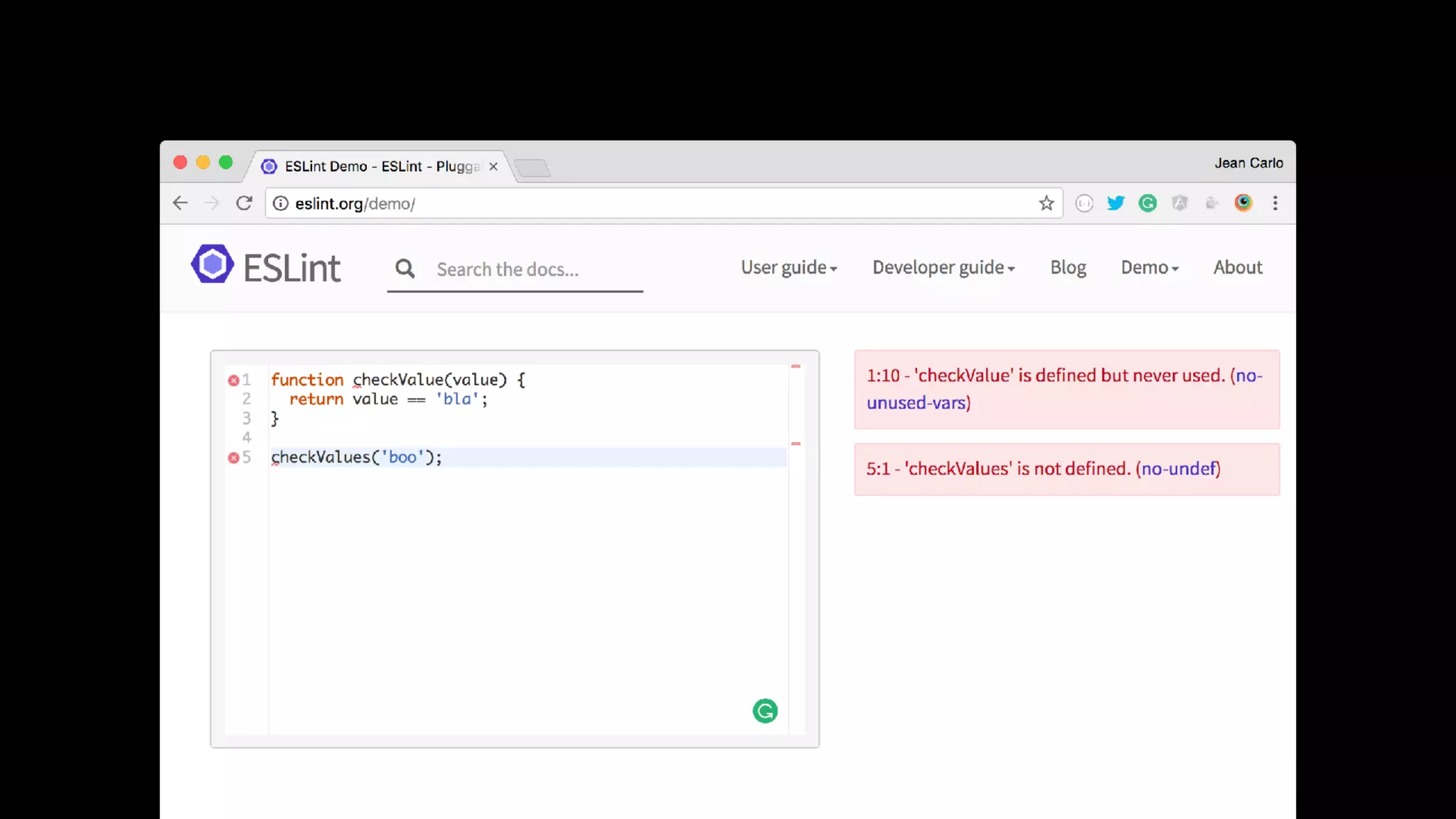Expand the Developer guide dropdown
Image resolution: width=1456 pixels, height=819 pixels.
[943, 267]
